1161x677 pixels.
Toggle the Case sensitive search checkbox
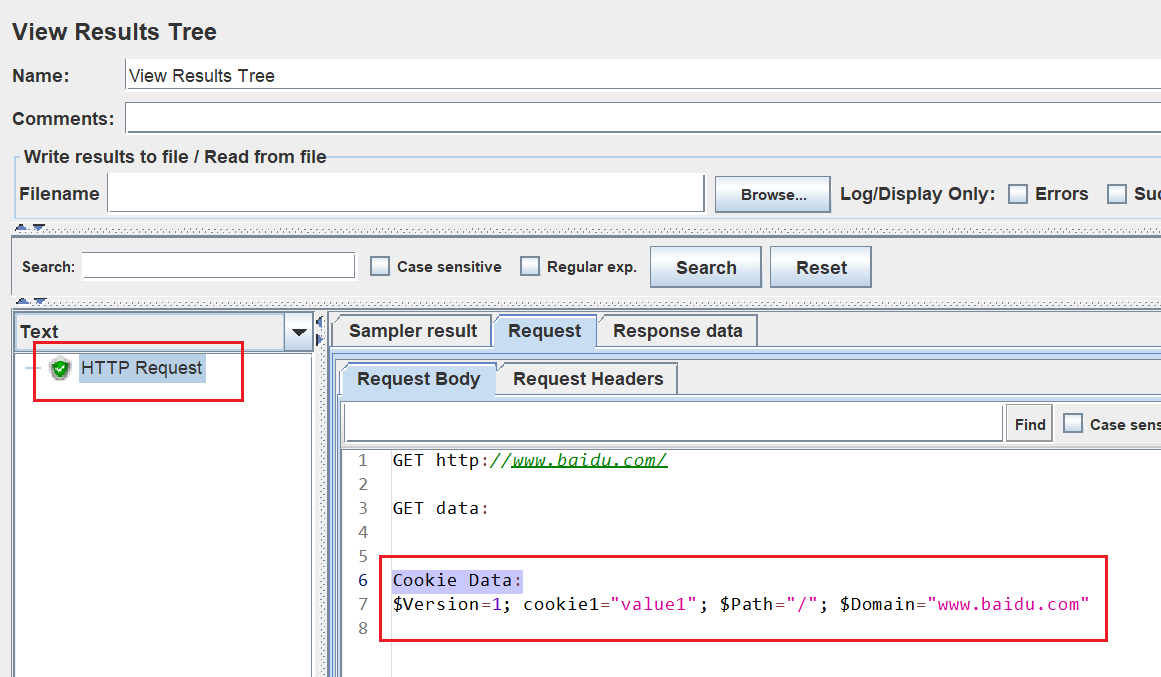(380, 267)
